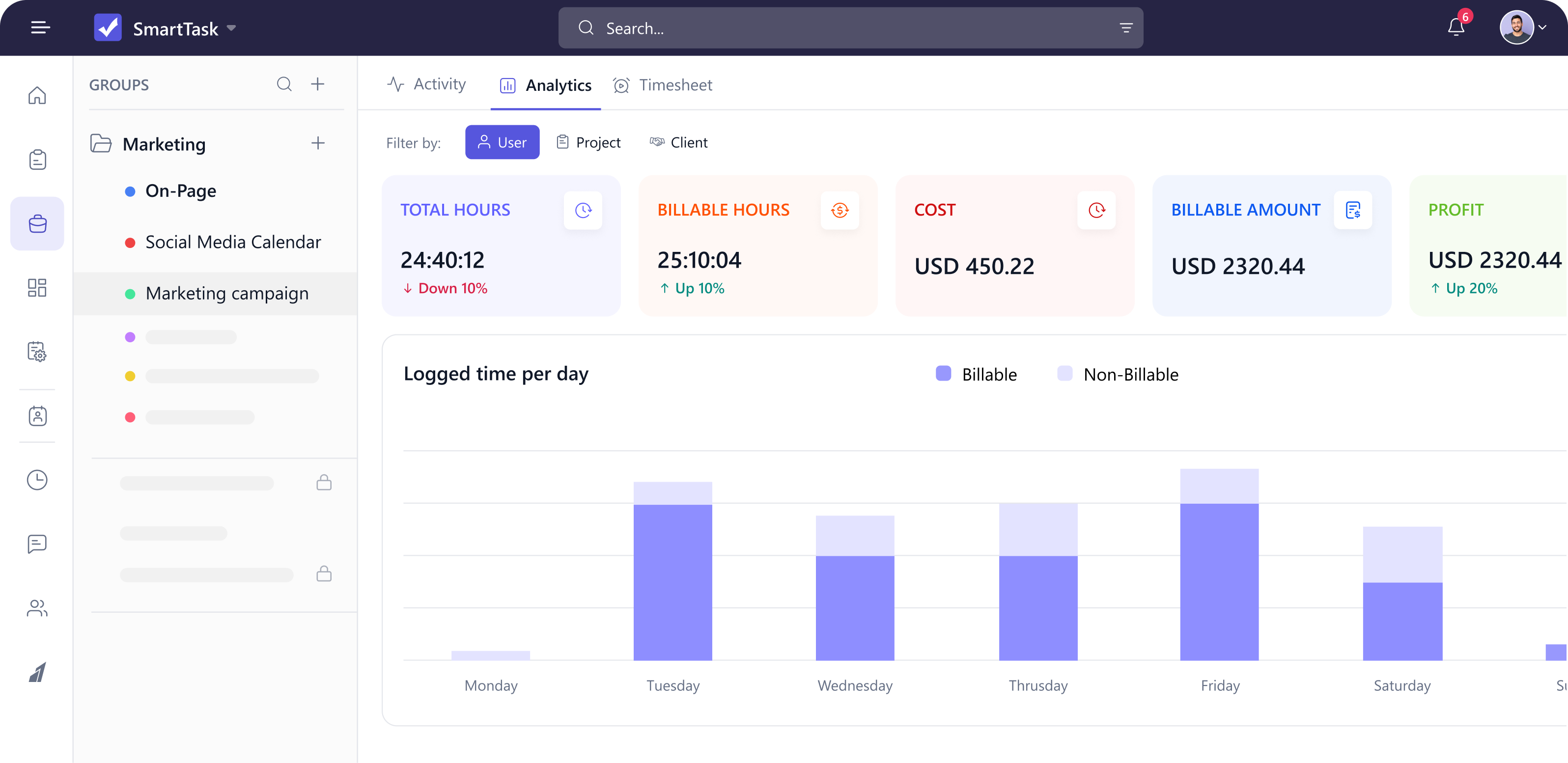Toggle filter by Client
Viewport: 1568px width, 763px height.
pyautogui.click(x=679, y=142)
